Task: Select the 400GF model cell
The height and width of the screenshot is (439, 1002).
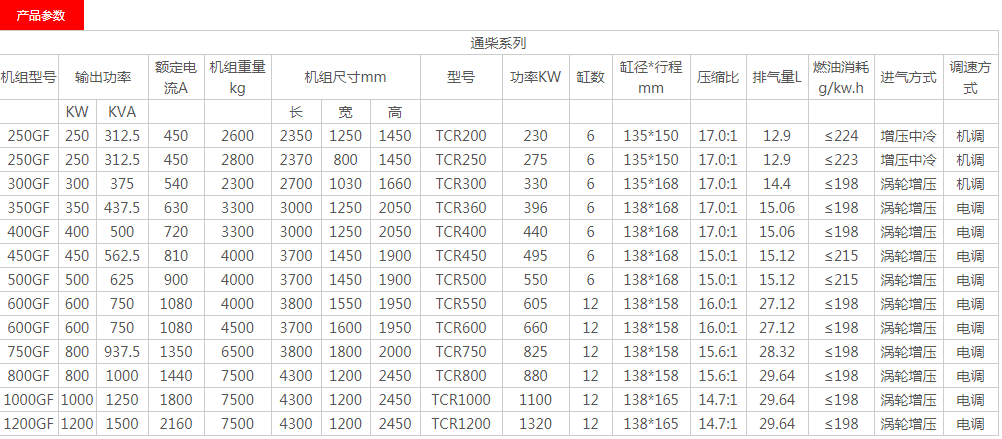Action: pos(29,232)
